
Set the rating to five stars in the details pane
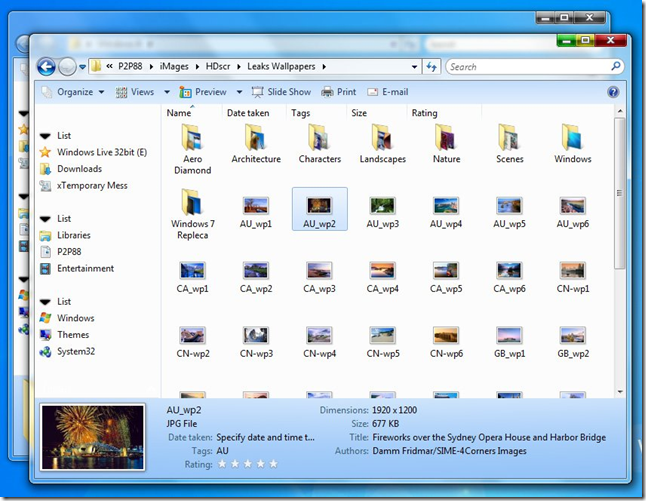[x=273, y=464]
